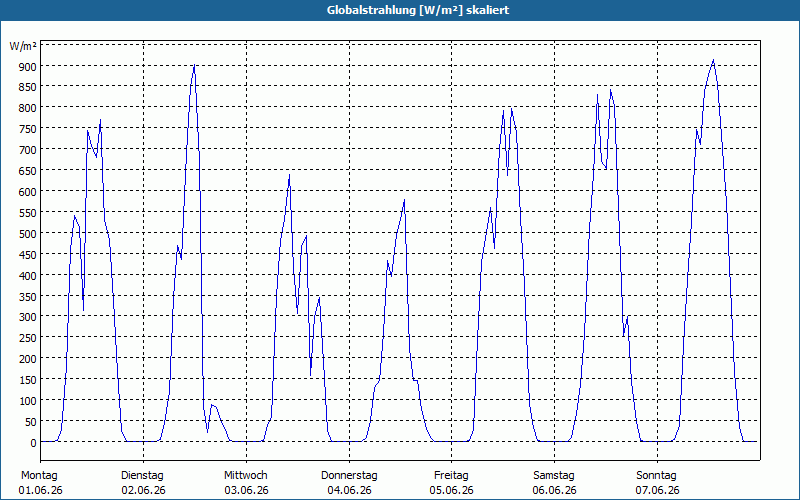Click the '750' y-axis label
This screenshot has width=800, height=500.
(x=28, y=129)
